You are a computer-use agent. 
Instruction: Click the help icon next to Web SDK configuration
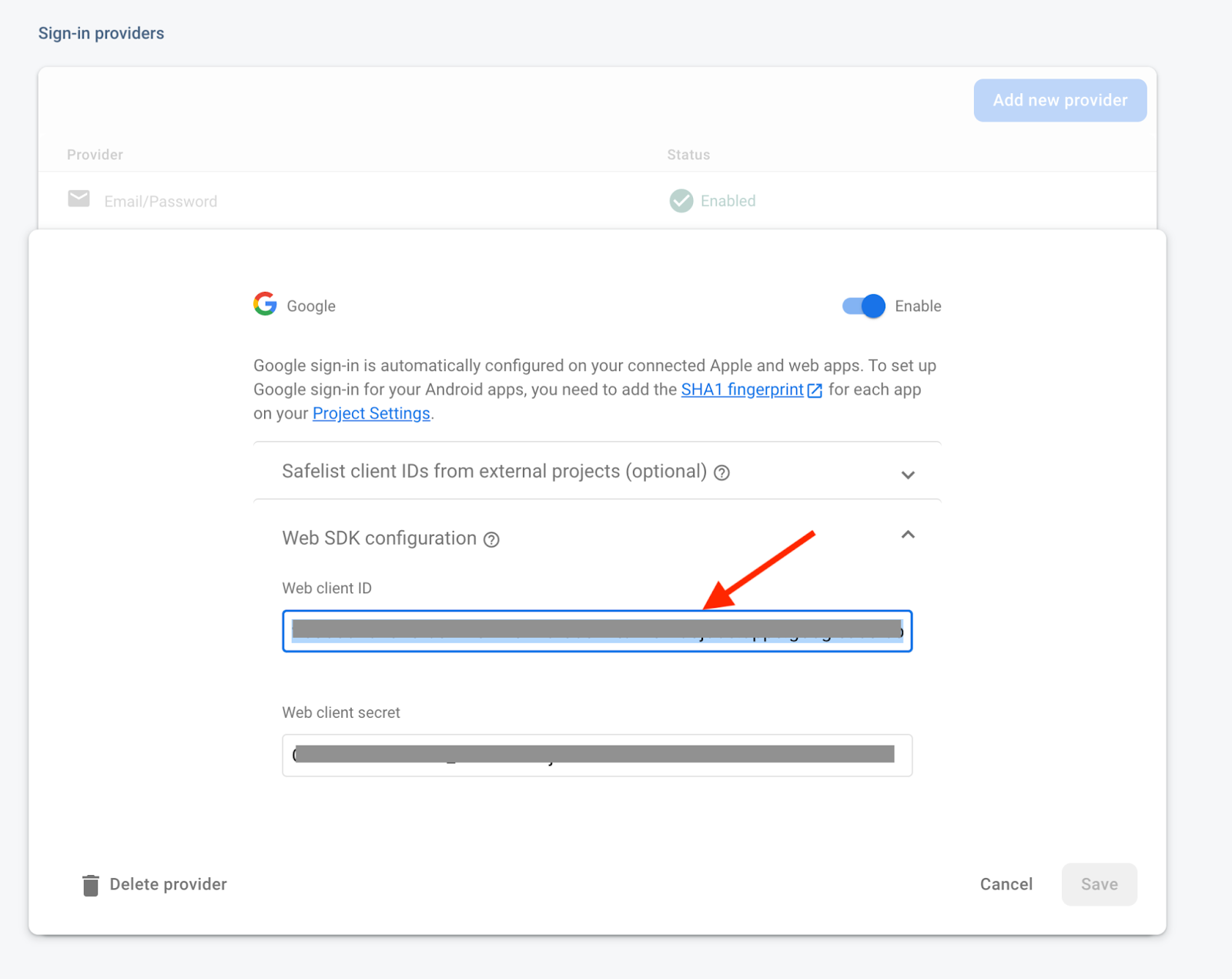pyautogui.click(x=491, y=539)
